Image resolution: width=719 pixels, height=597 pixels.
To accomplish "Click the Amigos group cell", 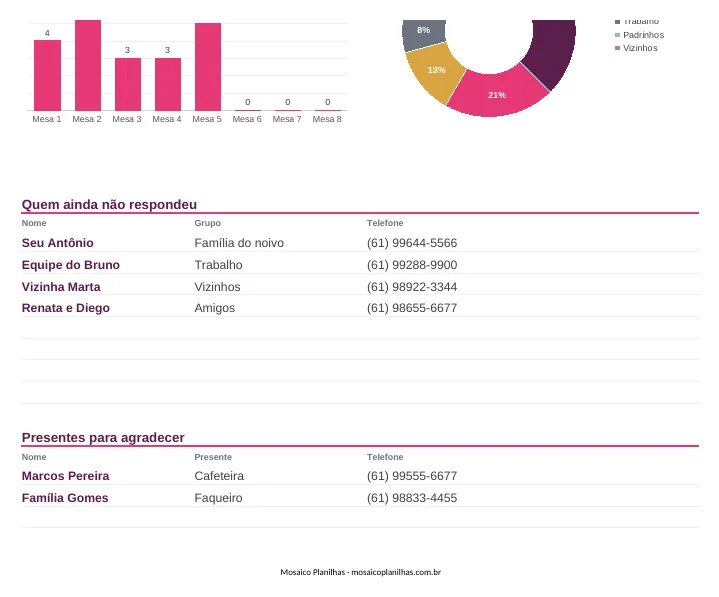I will point(215,308).
